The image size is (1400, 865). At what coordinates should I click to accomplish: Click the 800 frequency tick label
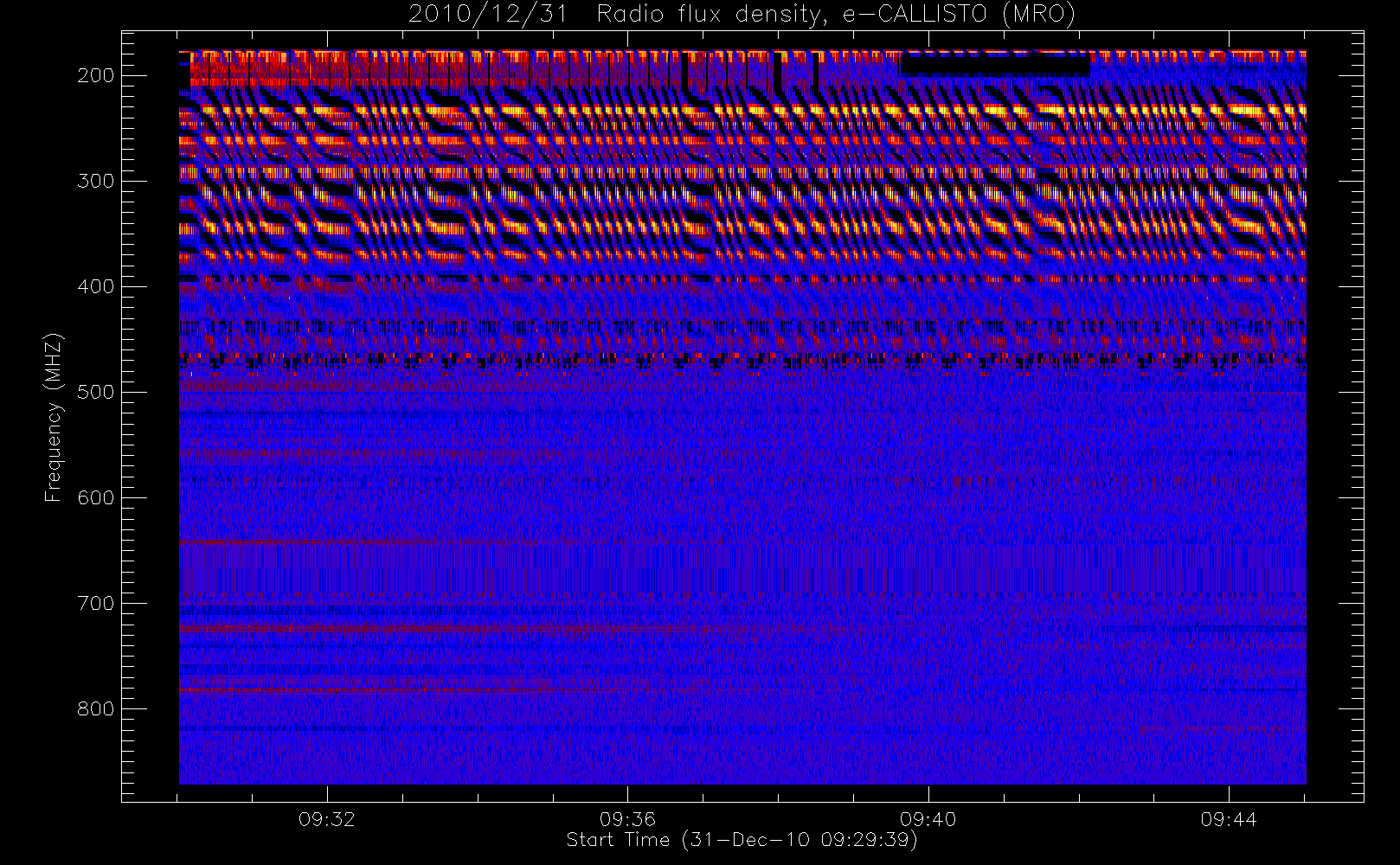coord(95,708)
